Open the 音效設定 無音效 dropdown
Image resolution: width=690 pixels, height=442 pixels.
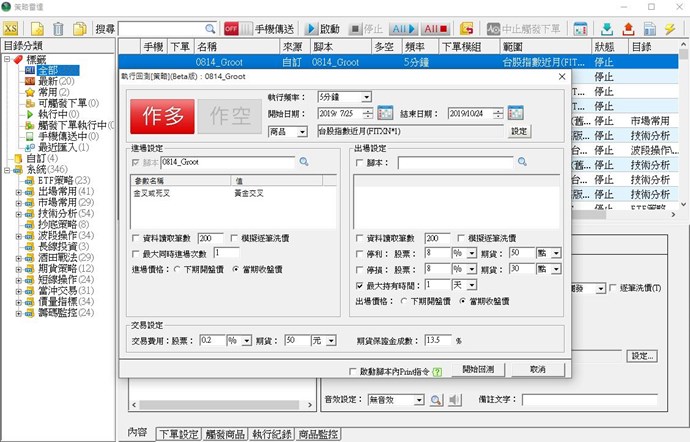tap(419, 400)
